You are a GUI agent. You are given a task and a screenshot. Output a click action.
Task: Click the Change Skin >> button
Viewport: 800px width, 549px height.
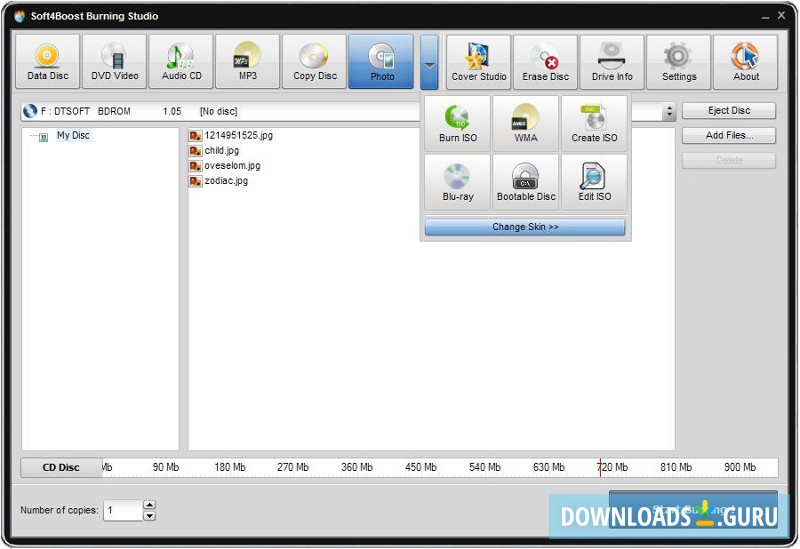click(525, 227)
